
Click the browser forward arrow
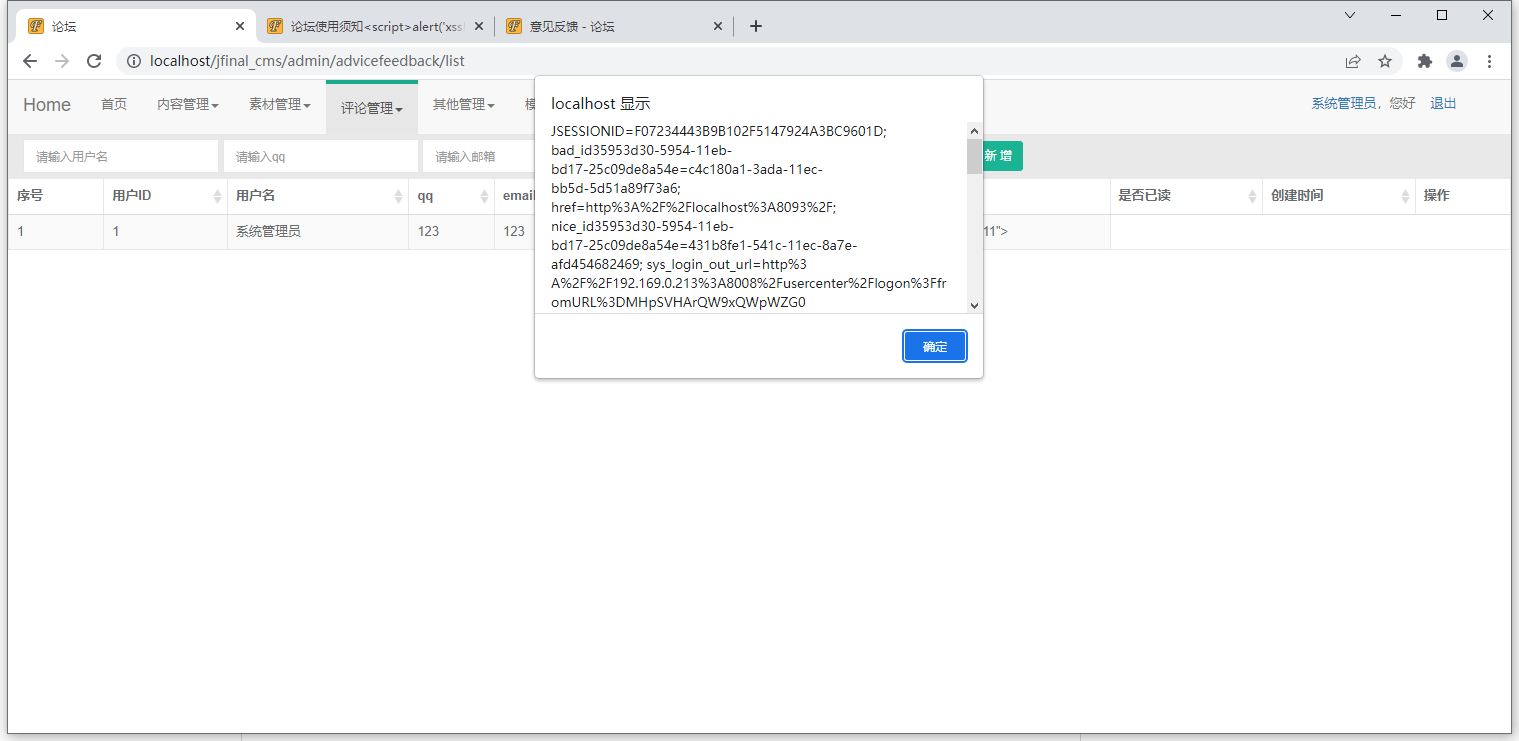pyautogui.click(x=62, y=61)
